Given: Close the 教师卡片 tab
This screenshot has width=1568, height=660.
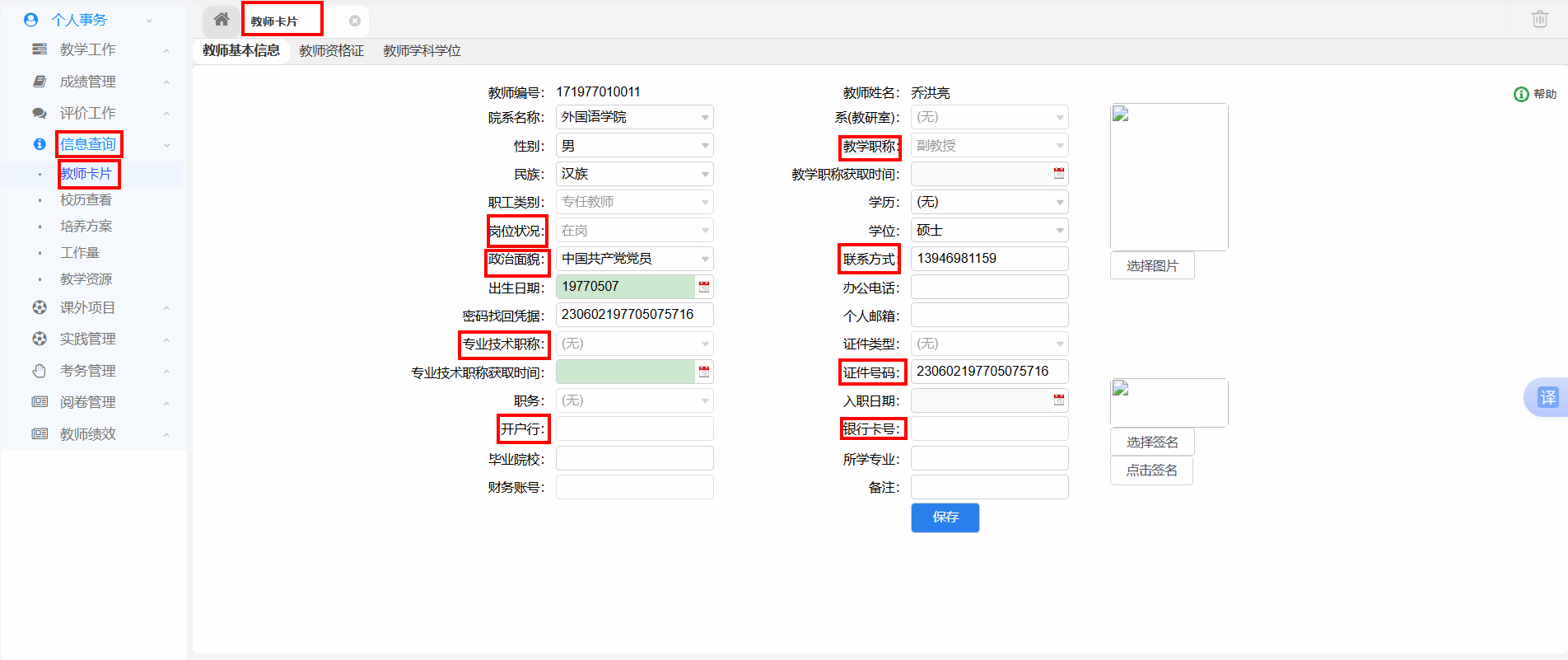Looking at the screenshot, I should 355,21.
